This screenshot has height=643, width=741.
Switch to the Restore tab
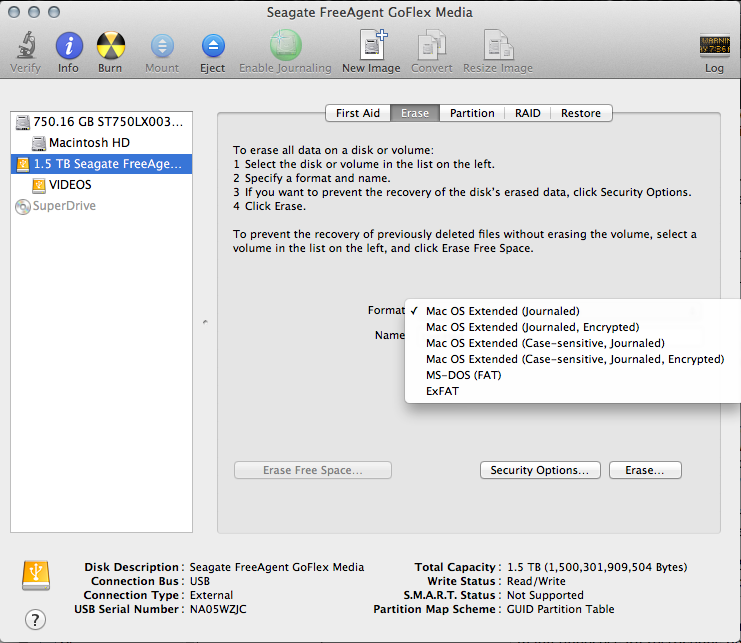point(581,113)
